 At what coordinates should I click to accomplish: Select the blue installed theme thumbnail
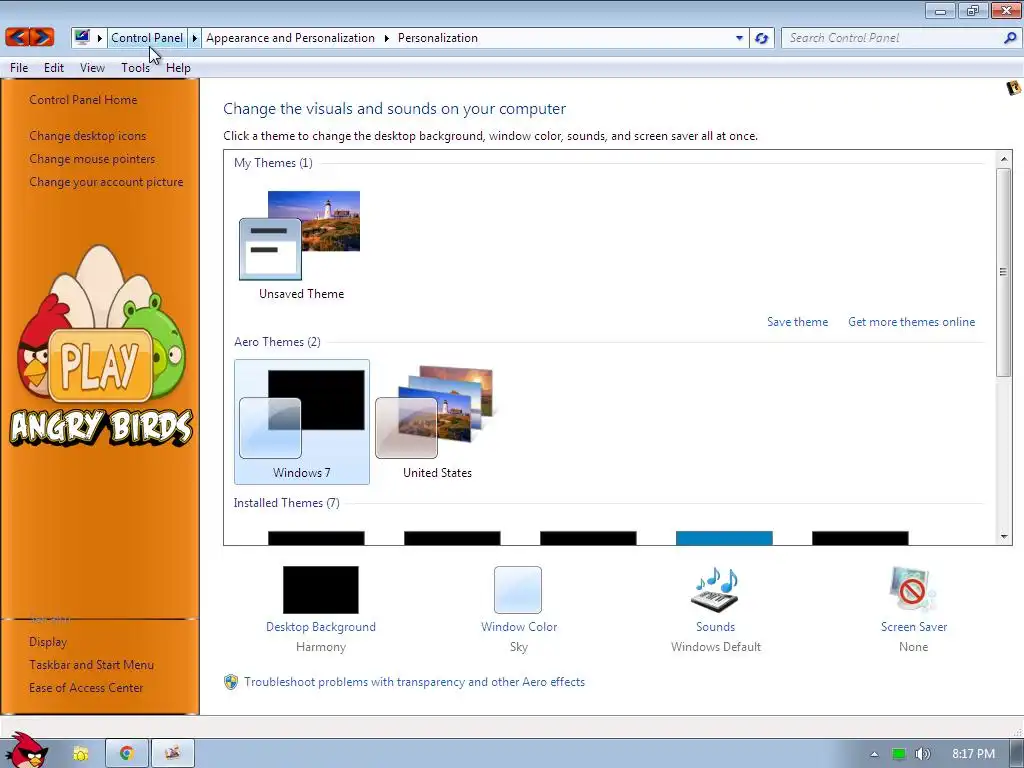pos(724,538)
